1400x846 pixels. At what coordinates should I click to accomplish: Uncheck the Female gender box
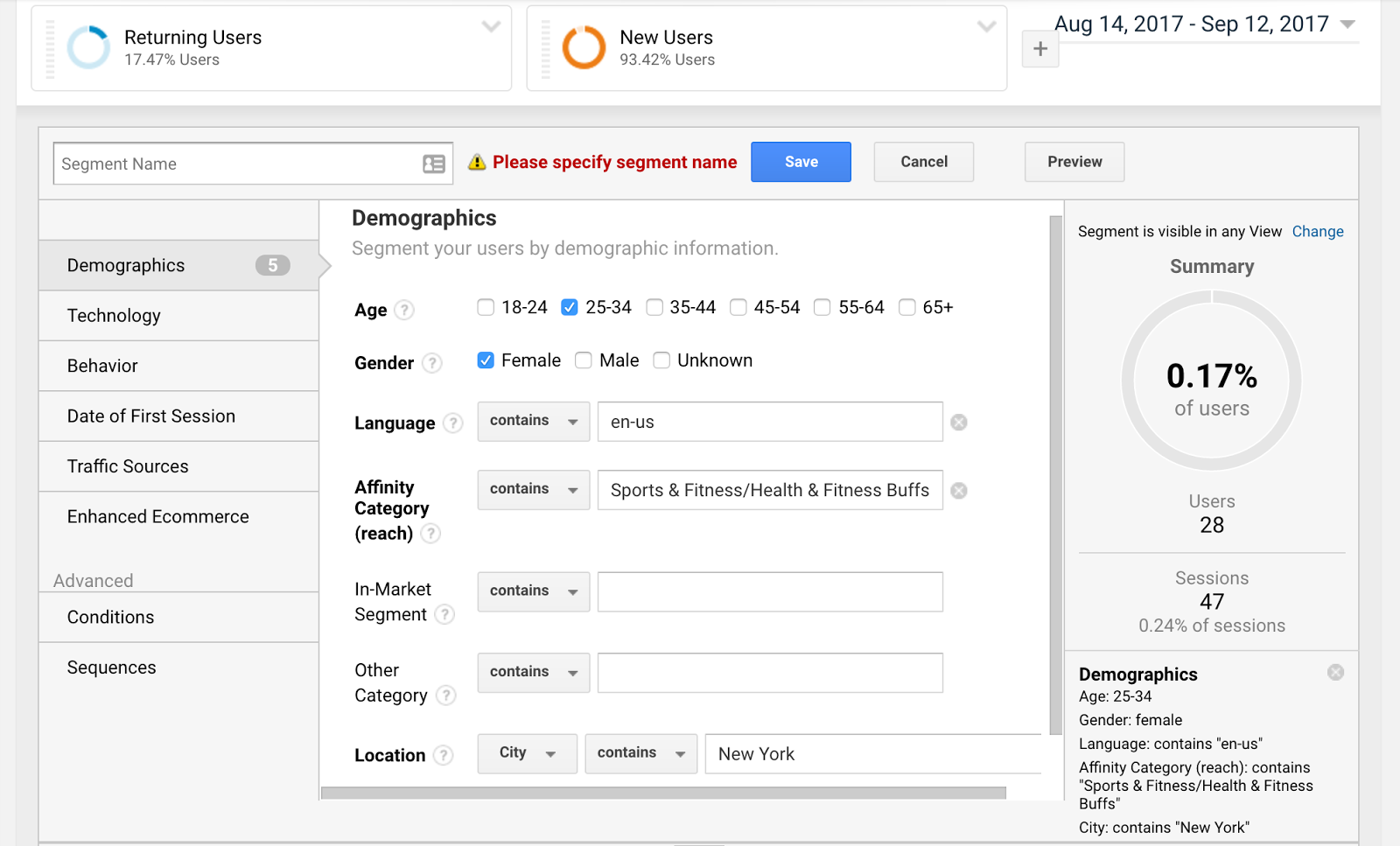pos(486,360)
